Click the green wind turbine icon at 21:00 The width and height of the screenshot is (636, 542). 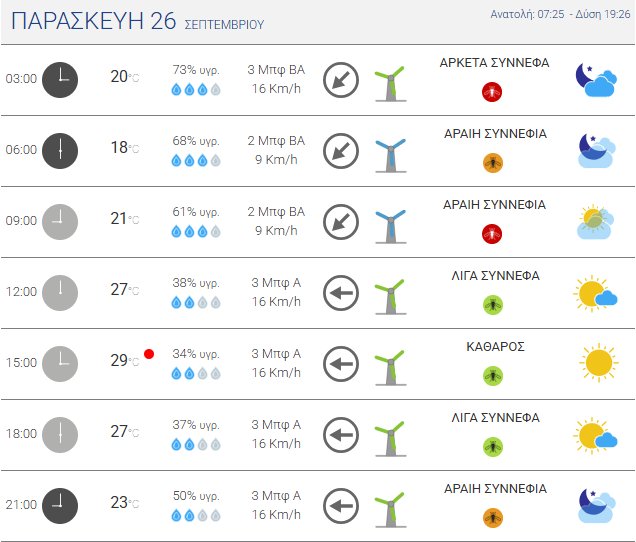tap(391, 510)
